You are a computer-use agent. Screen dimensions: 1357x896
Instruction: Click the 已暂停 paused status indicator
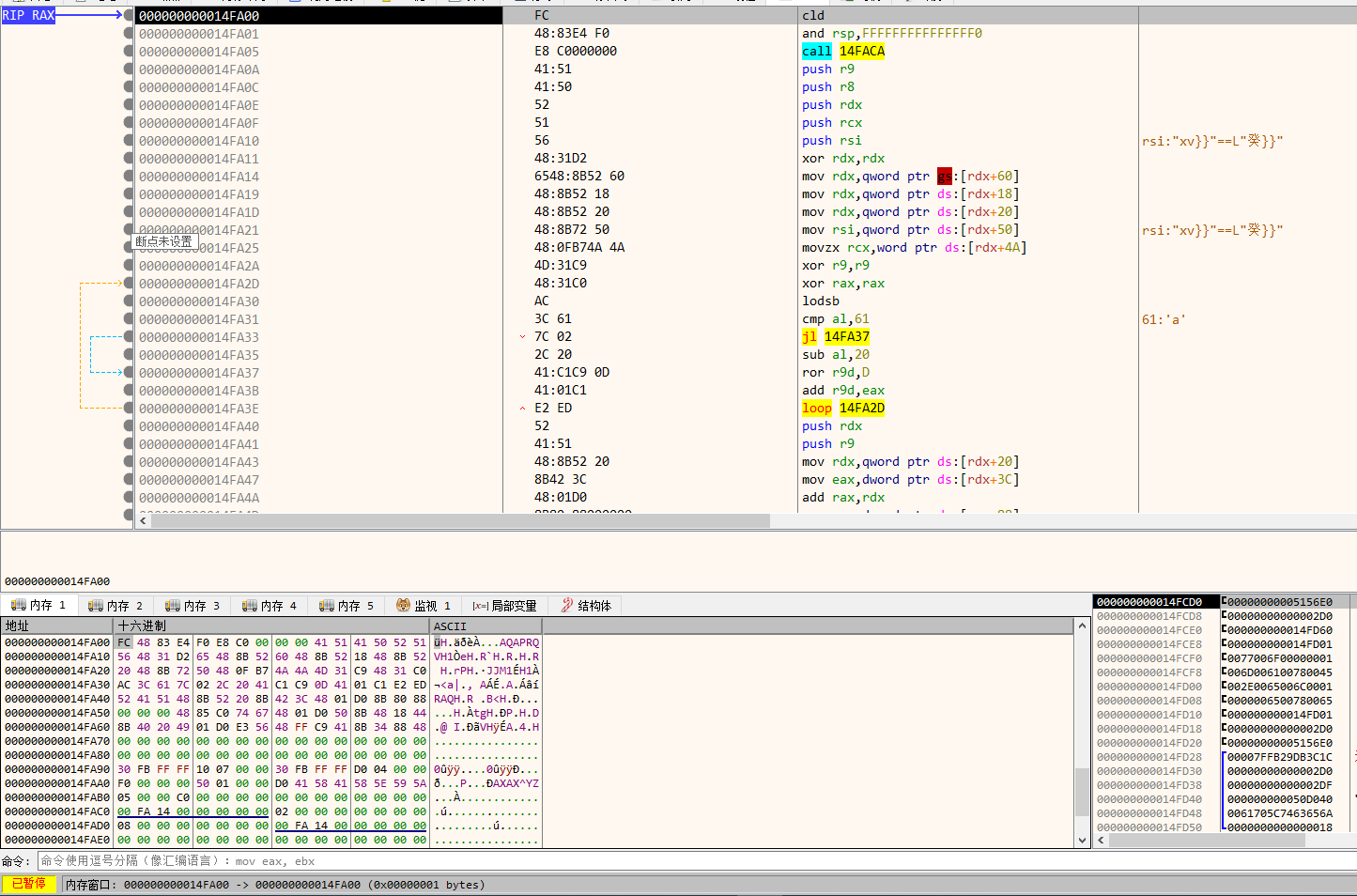pos(28,884)
